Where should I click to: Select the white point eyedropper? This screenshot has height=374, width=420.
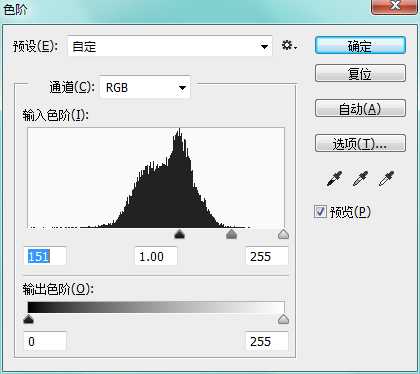[x=386, y=179]
